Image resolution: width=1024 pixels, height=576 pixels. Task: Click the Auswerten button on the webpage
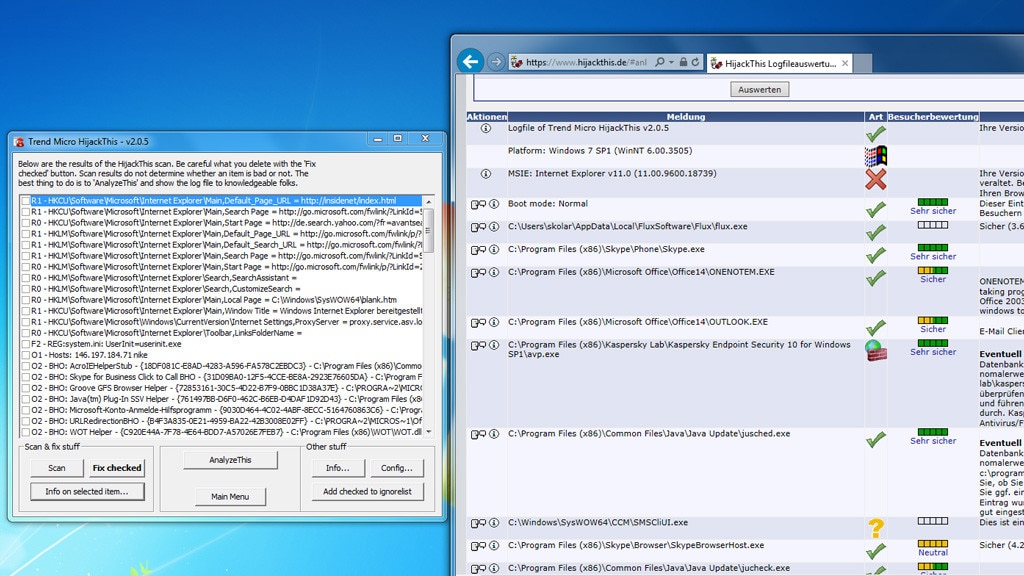[x=760, y=89]
